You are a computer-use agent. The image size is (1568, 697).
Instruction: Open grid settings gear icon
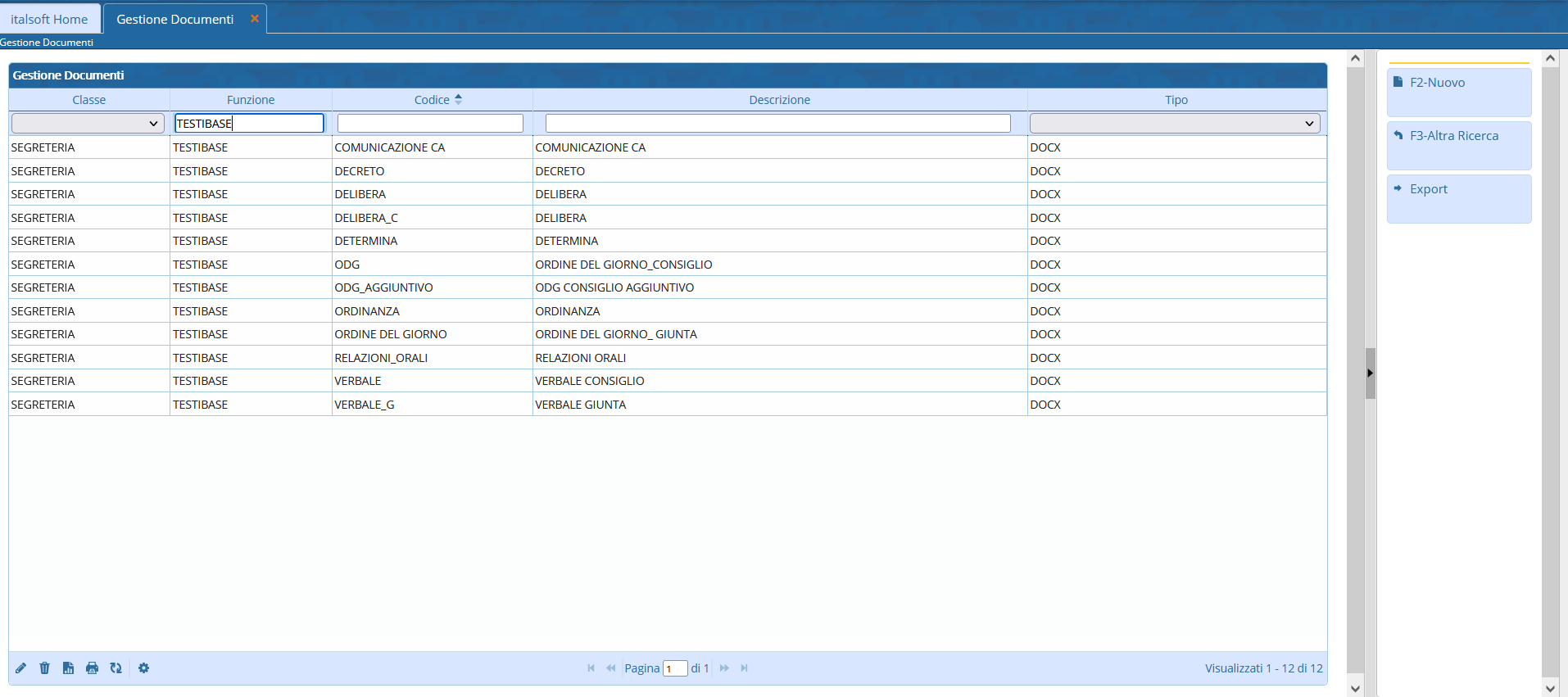[x=144, y=668]
